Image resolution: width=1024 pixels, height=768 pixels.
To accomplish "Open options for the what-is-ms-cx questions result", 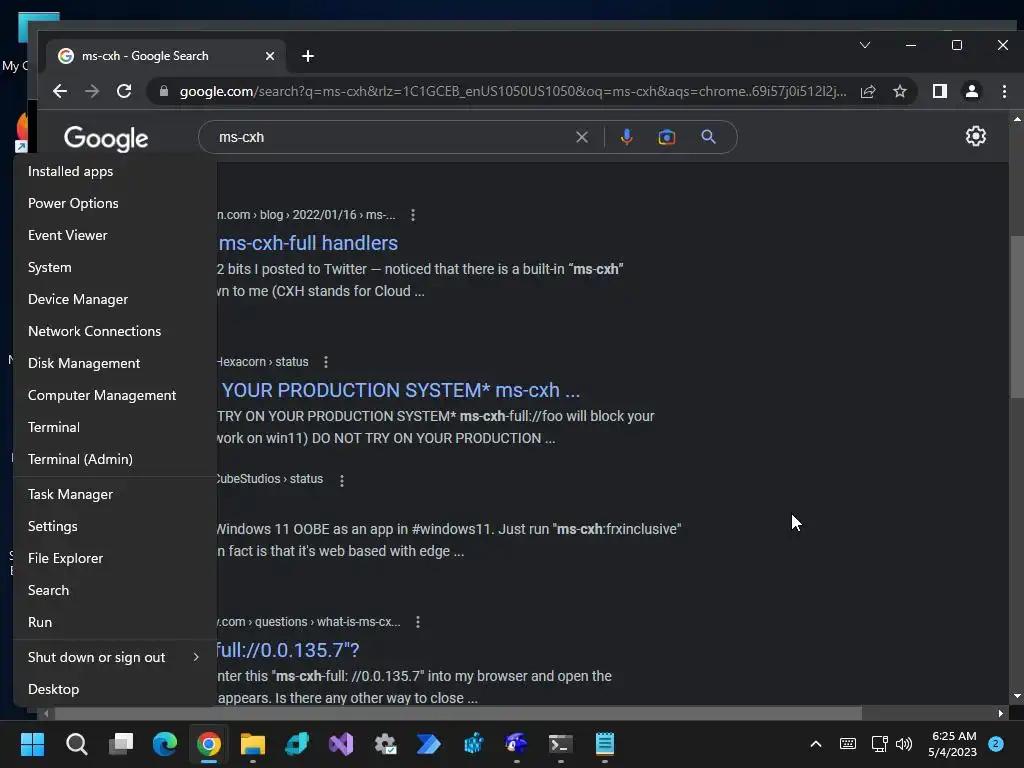I will point(418,622).
